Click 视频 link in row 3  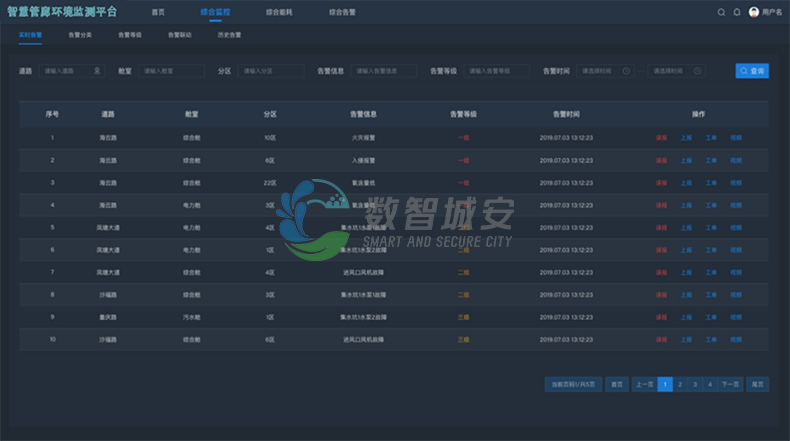736,182
